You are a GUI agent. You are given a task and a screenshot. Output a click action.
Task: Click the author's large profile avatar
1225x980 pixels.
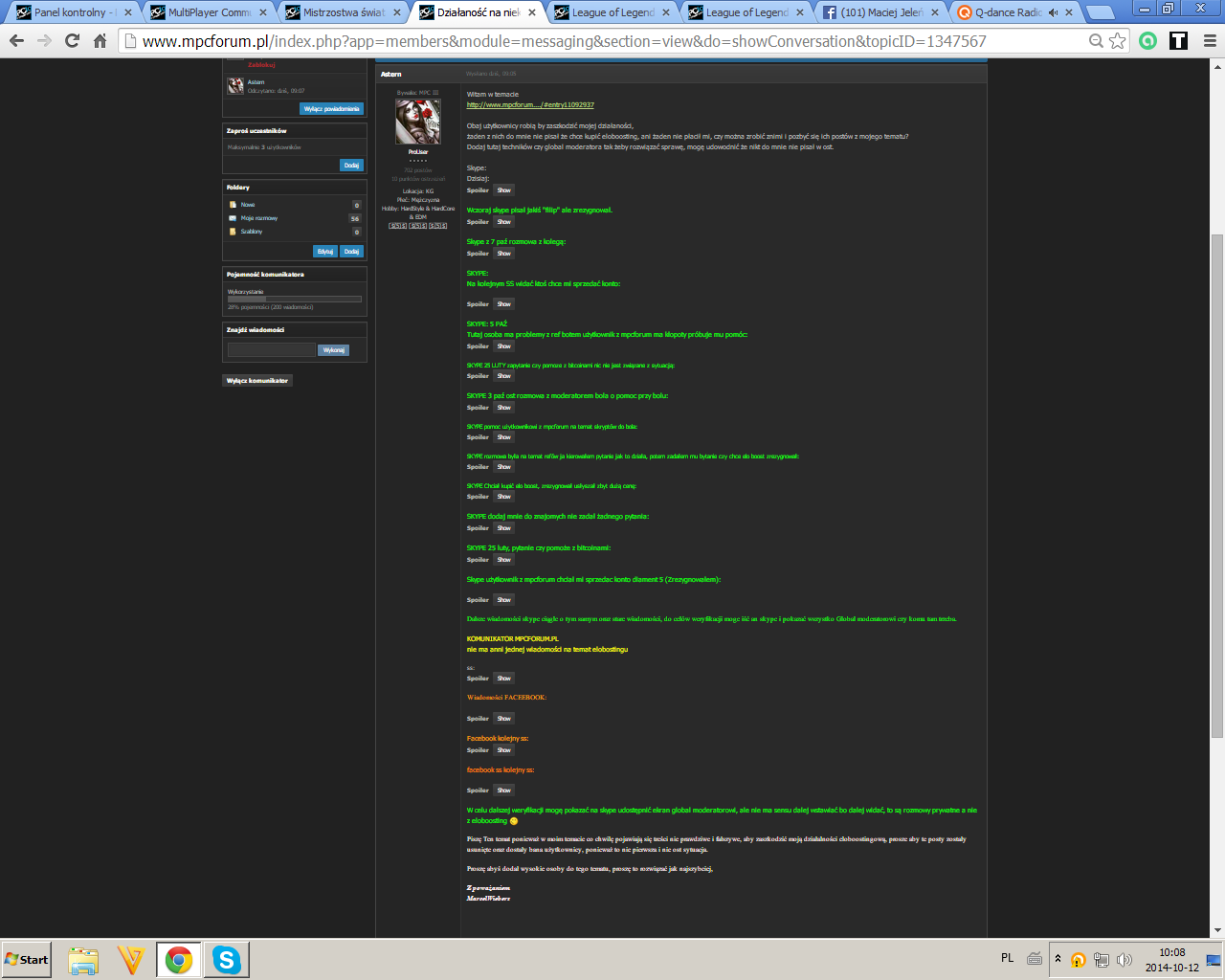click(x=418, y=122)
